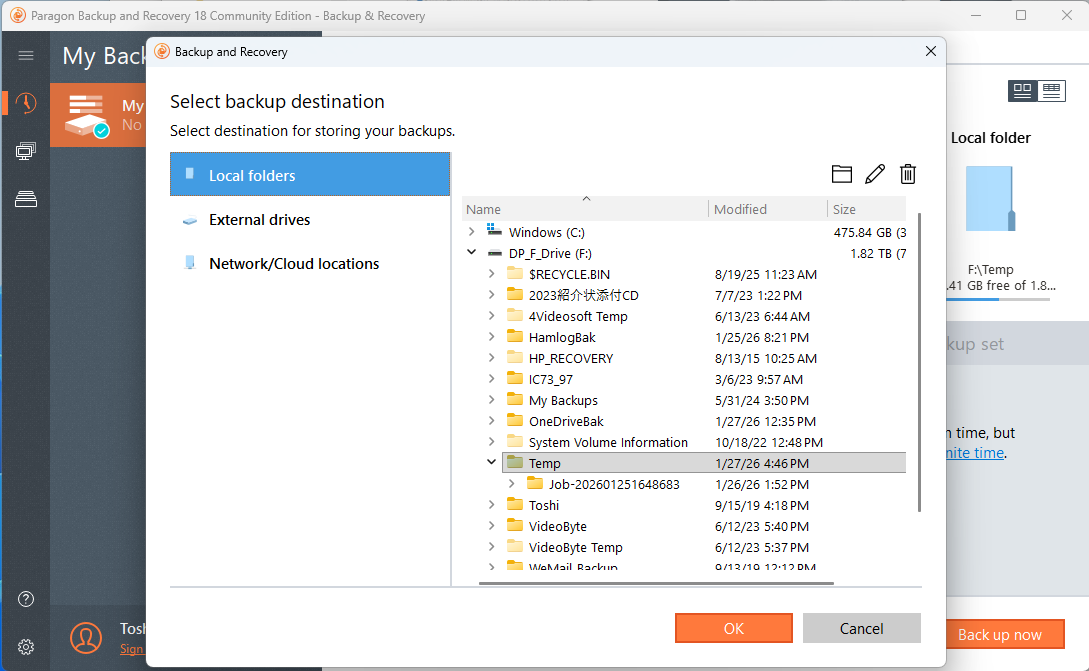Collapse the Temp folder node
Viewport: 1089px width, 671px height.
(x=492, y=462)
